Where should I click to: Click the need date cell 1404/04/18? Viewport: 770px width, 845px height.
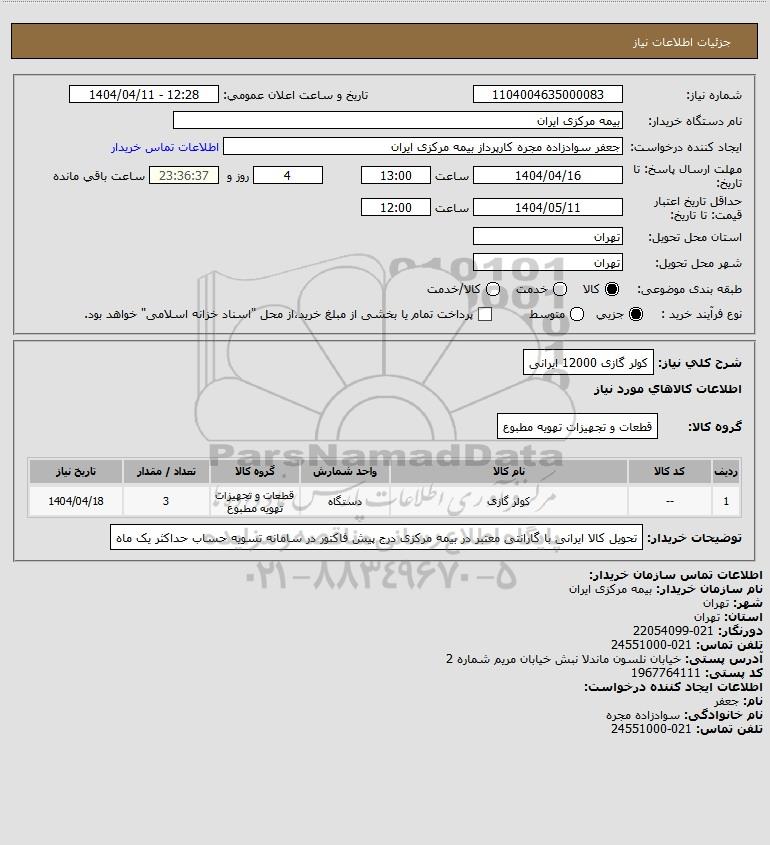click(75, 501)
